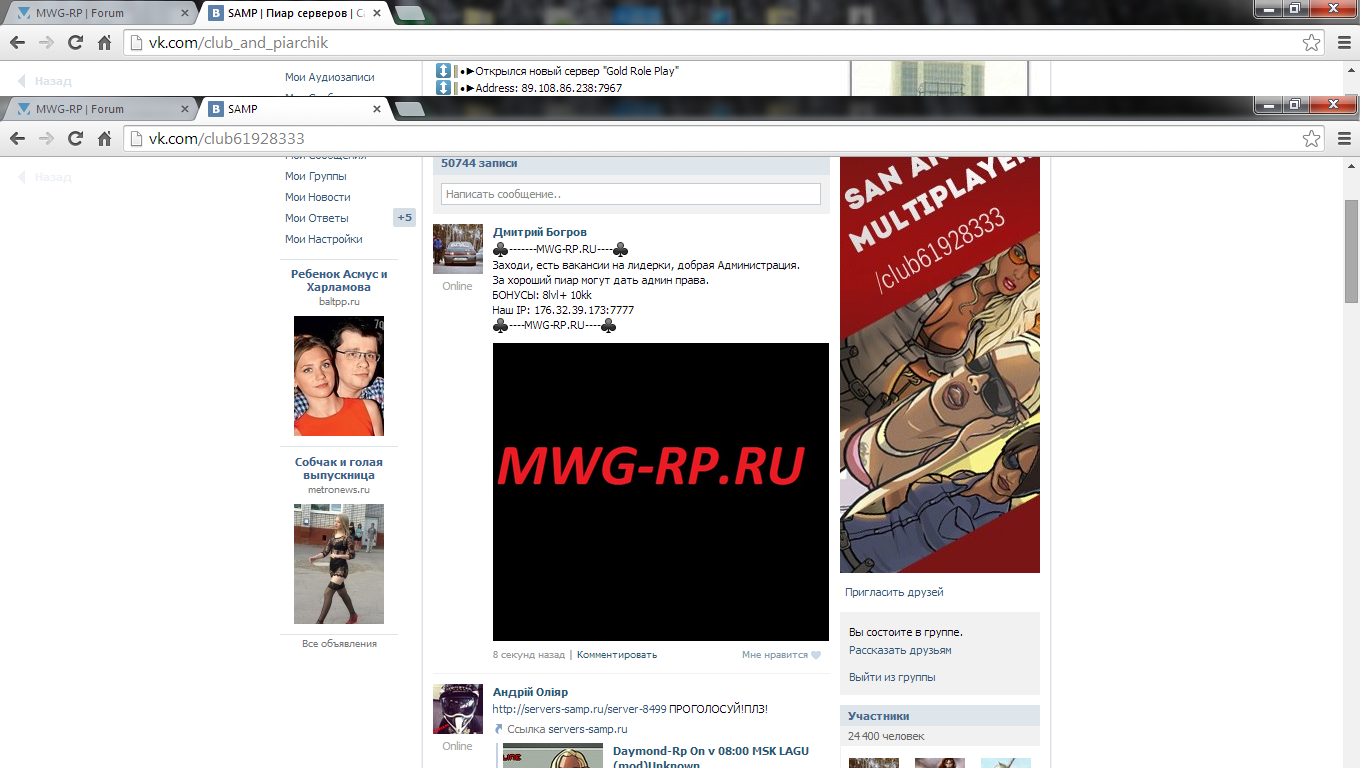Open Мои Аудиозаписи in back window
The width and height of the screenshot is (1360, 768).
(x=329, y=77)
